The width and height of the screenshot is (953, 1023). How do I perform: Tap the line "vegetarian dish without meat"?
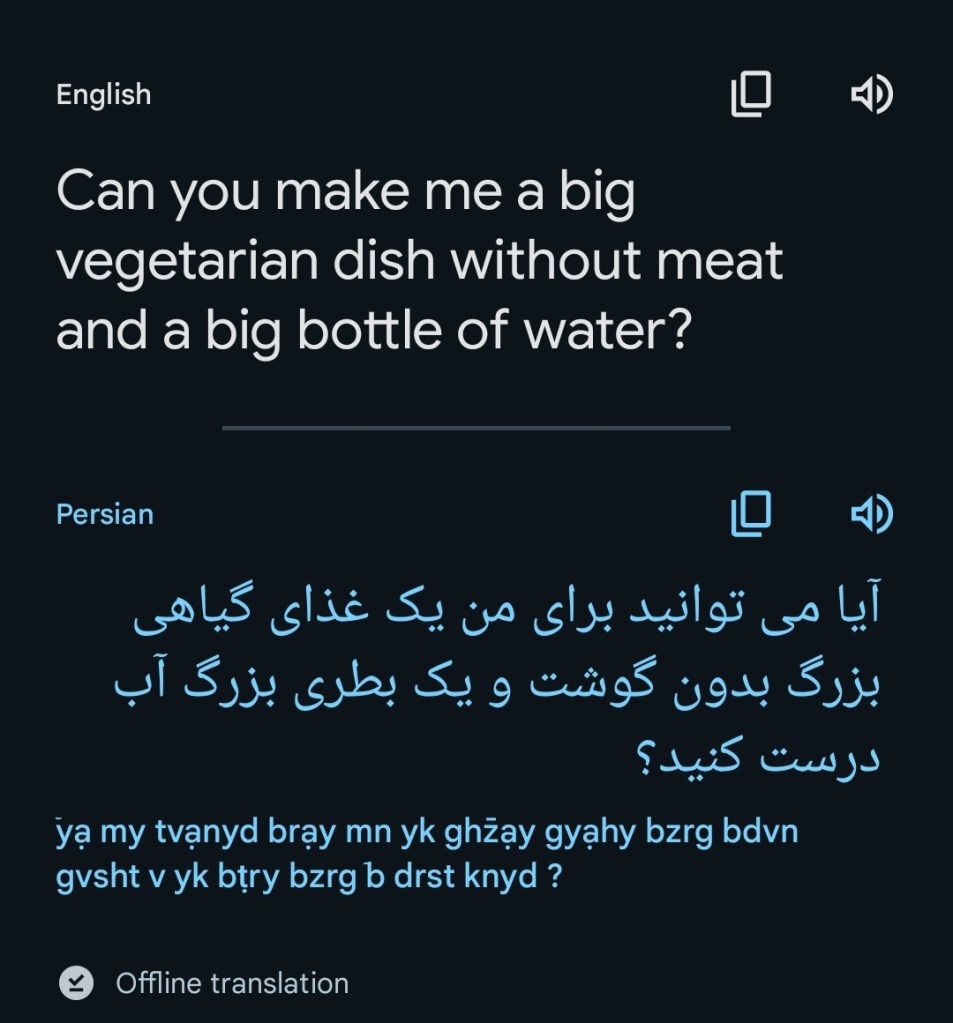click(420, 262)
